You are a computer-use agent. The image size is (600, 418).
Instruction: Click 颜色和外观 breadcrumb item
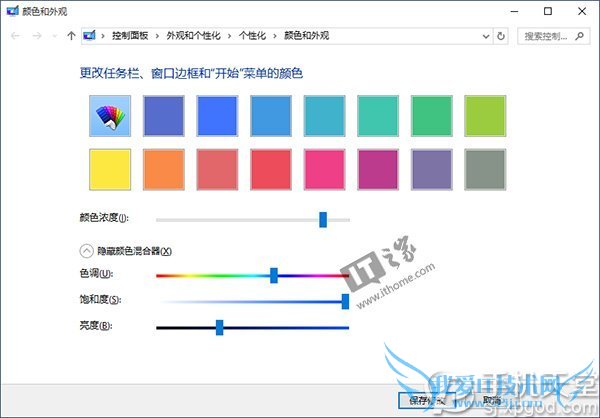[307, 36]
